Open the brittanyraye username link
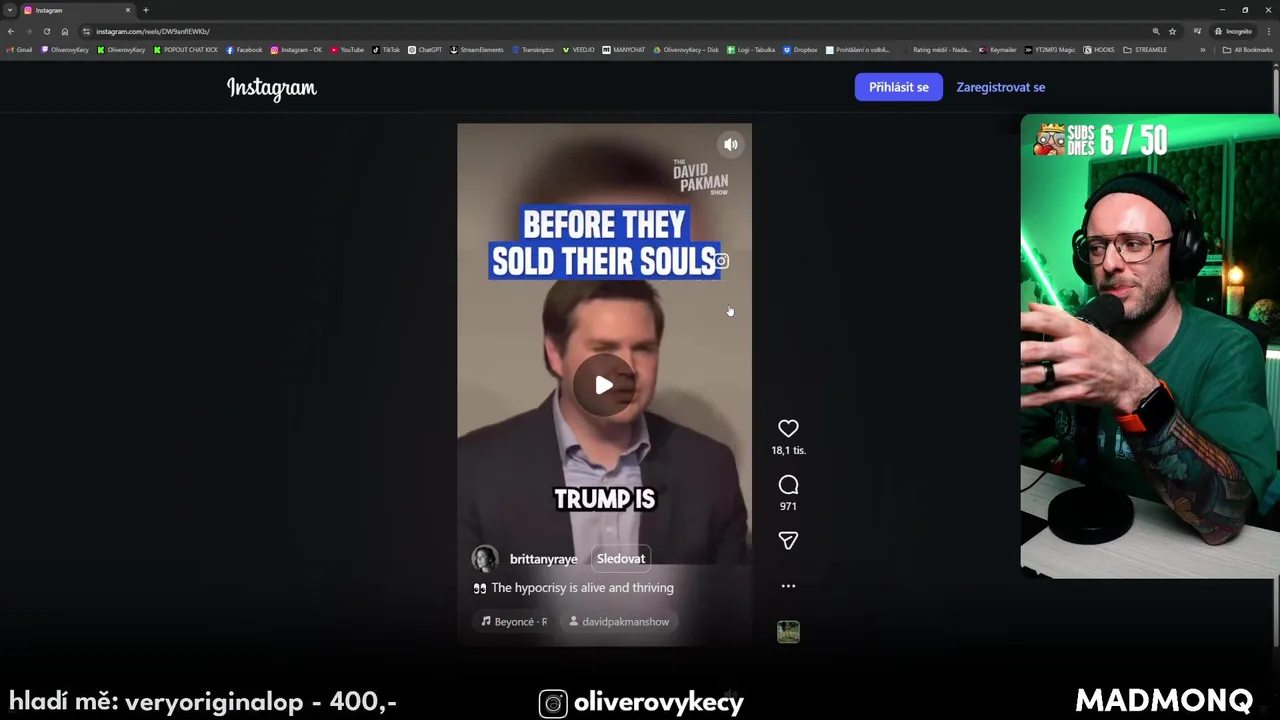 pos(543,559)
